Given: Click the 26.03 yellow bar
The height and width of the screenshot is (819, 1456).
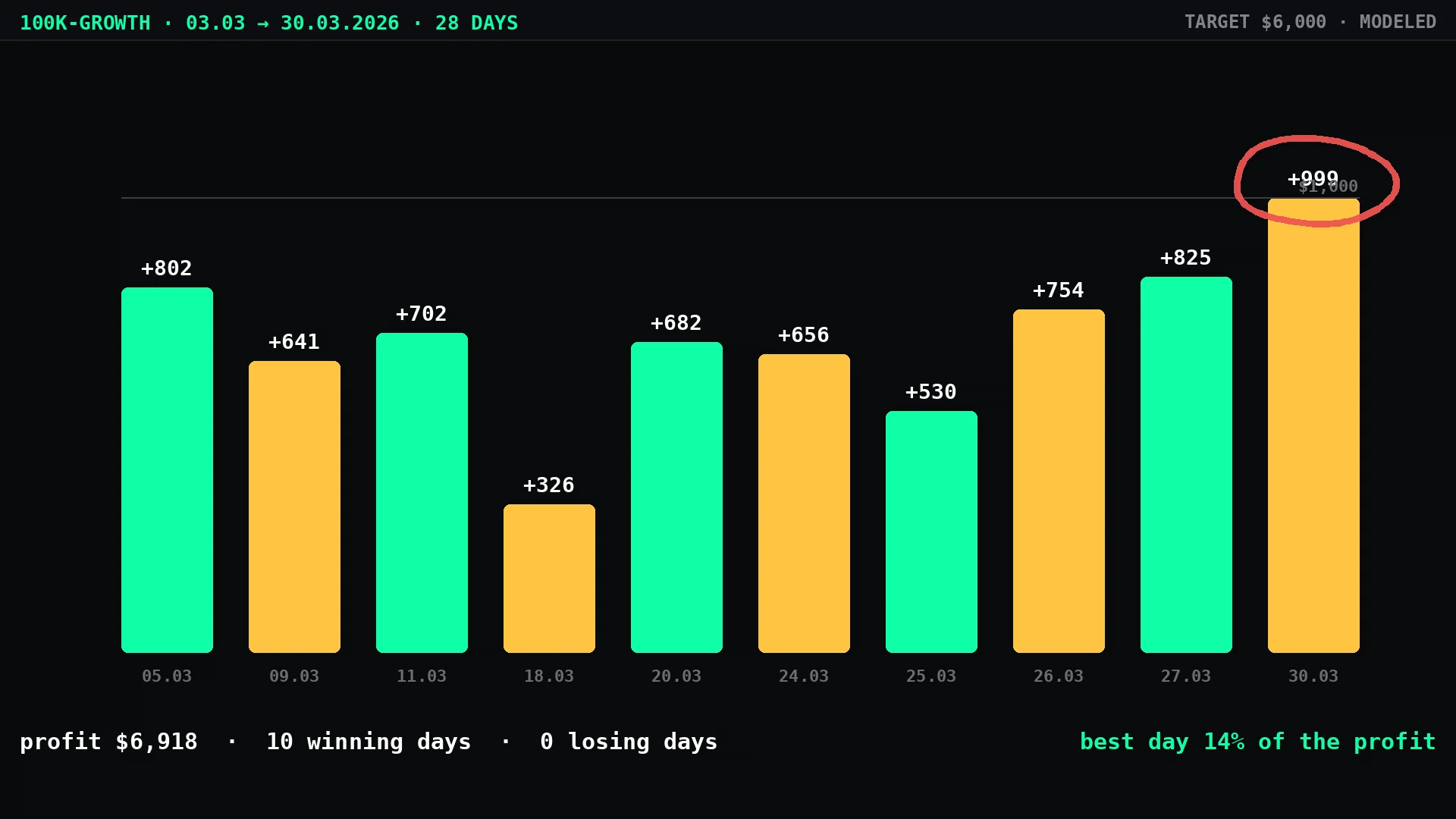Looking at the screenshot, I should (x=1059, y=481).
